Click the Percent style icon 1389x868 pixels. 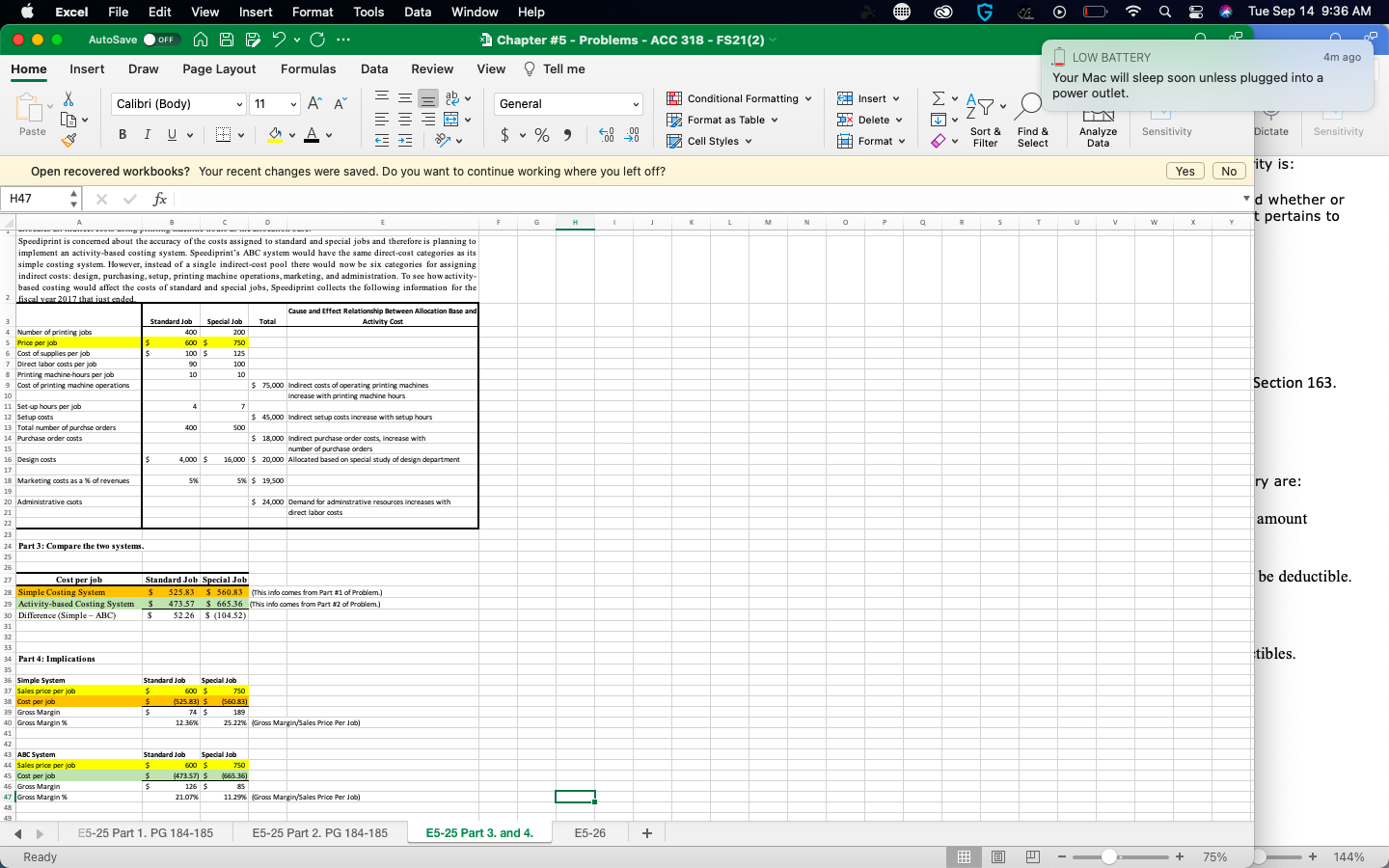542,135
